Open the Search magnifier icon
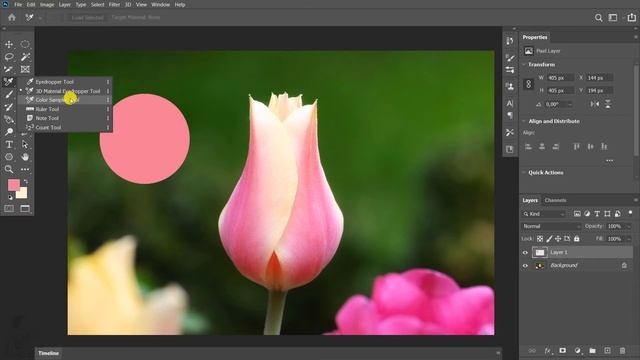Viewport: 640px width, 360px height. (x=598, y=18)
